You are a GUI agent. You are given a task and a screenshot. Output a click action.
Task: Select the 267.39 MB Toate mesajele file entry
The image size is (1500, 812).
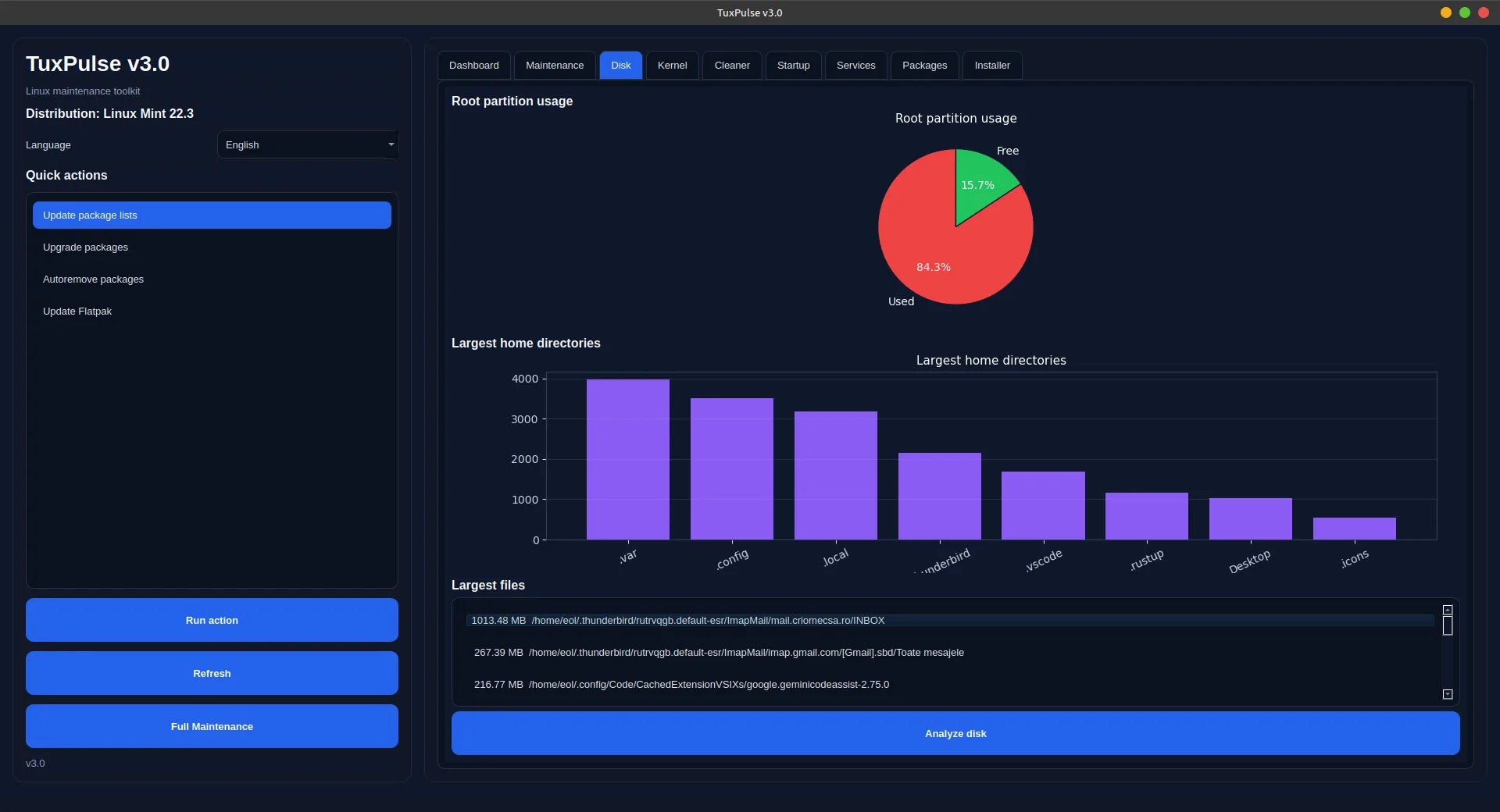[x=719, y=653]
